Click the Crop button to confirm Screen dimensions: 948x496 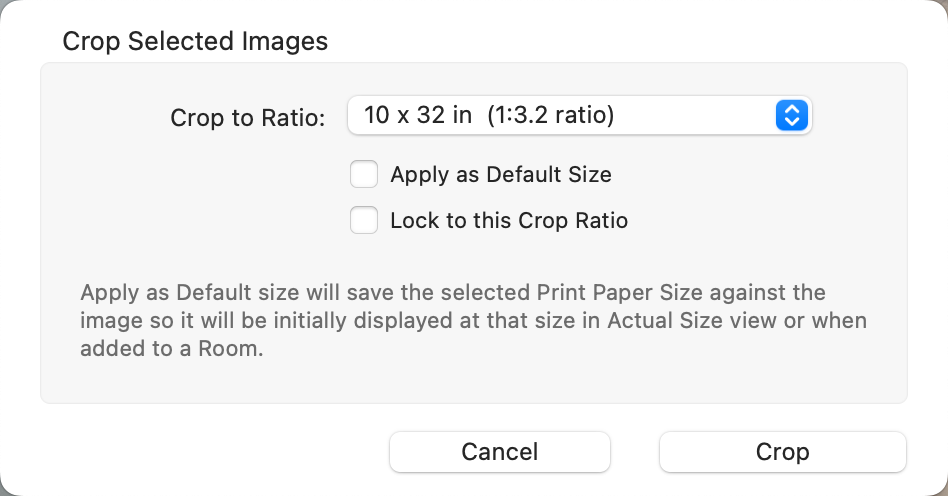coord(782,452)
